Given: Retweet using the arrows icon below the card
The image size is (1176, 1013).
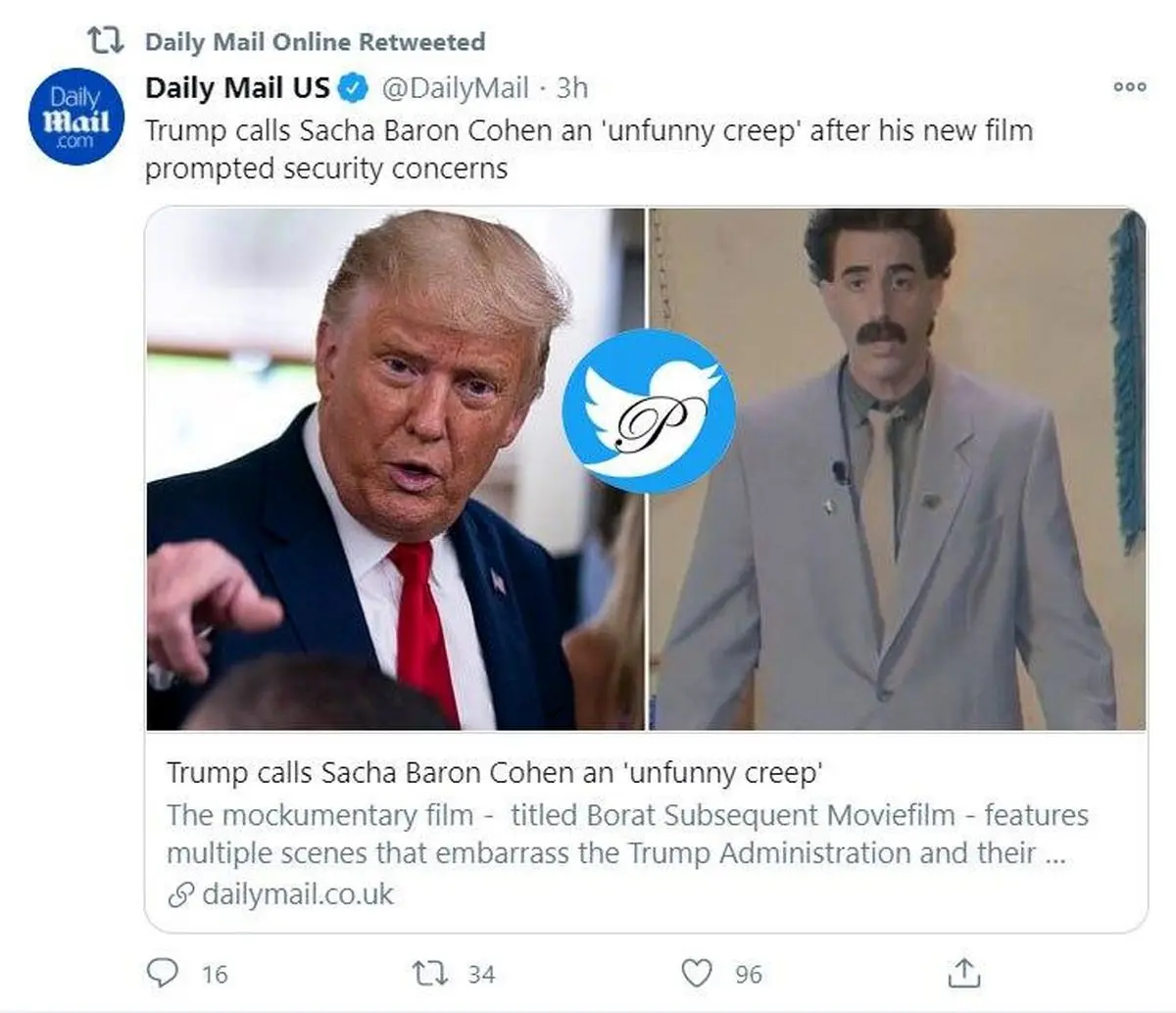Looking at the screenshot, I should pyautogui.click(x=429, y=973).
